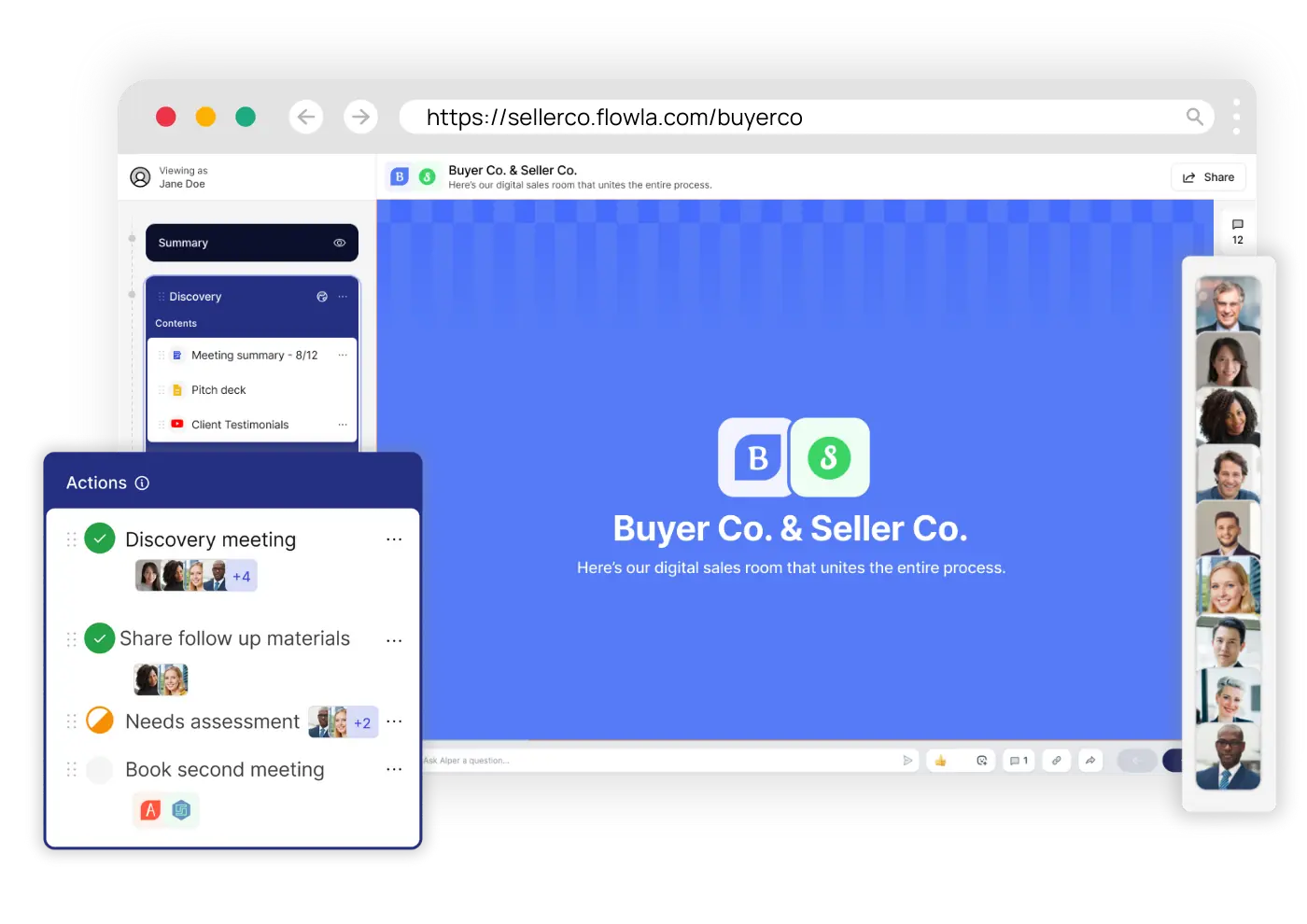Viewport: 1307px width, 924px height.
Task: Click the +2 assignees badge on Needs assessment
Action: [362, 722]
